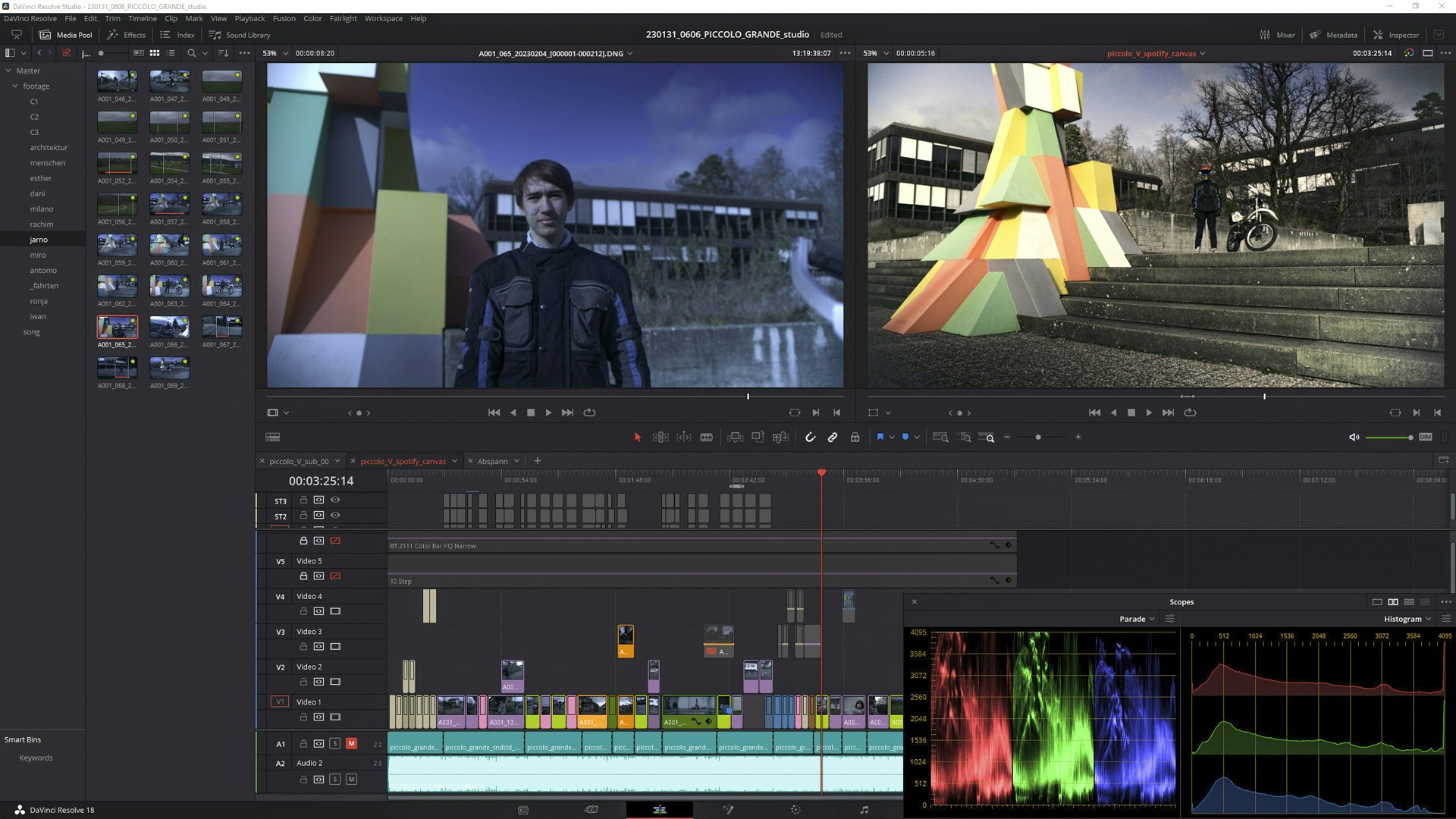This screenshot has height=819, width=1456.
Task: Open the Sound Library panel
Action: pyautogui.click(x=239, y=35)
